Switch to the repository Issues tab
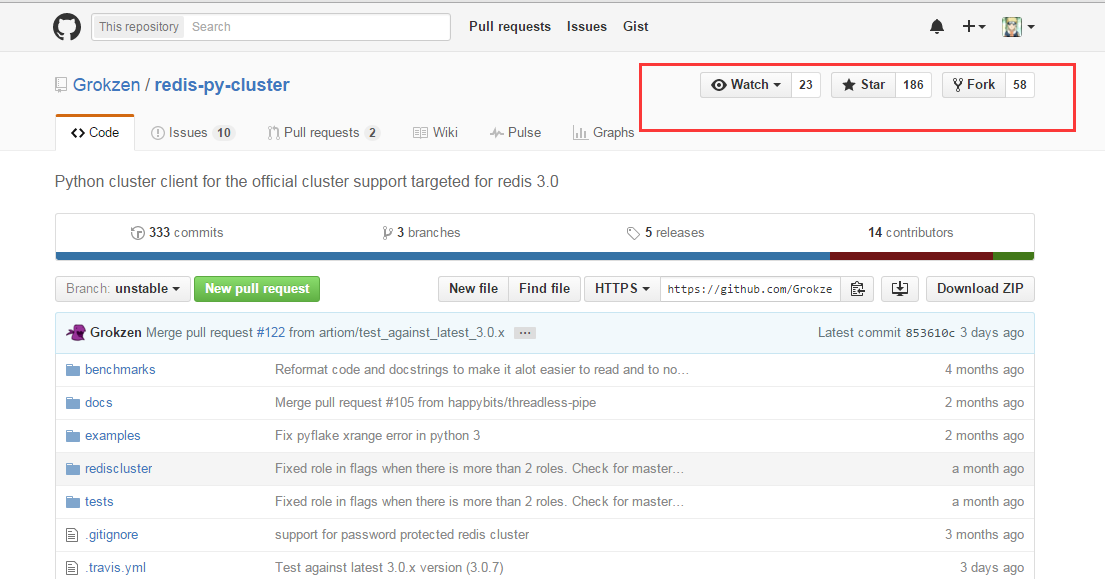Screen dimensions: 1105x579 [192, 132]
